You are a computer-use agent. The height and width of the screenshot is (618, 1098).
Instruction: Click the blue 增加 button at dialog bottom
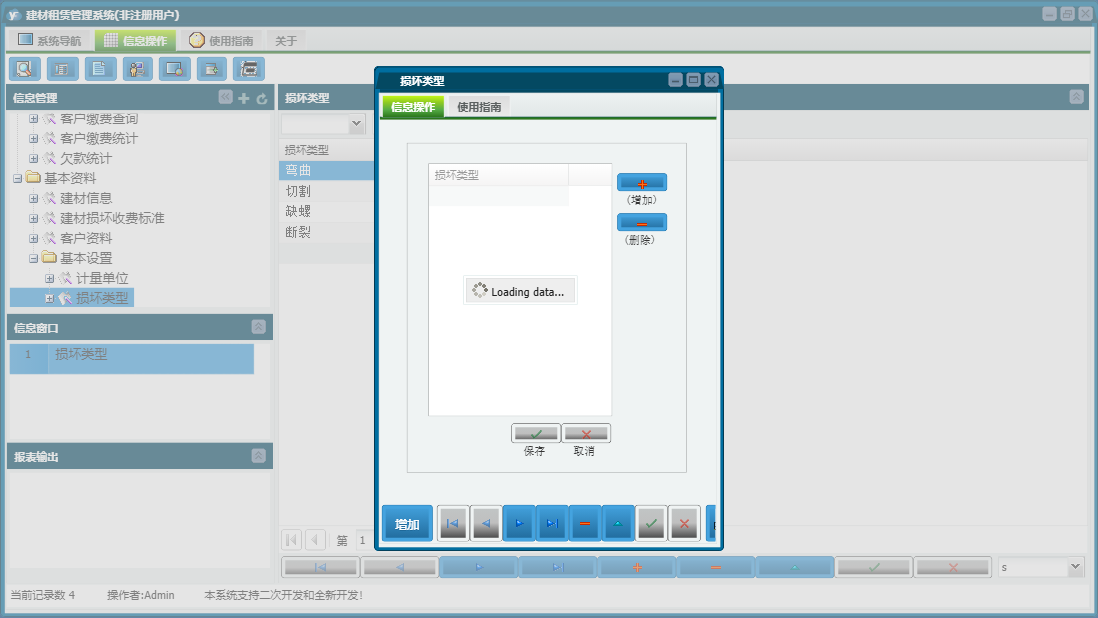tap(407, 524)
